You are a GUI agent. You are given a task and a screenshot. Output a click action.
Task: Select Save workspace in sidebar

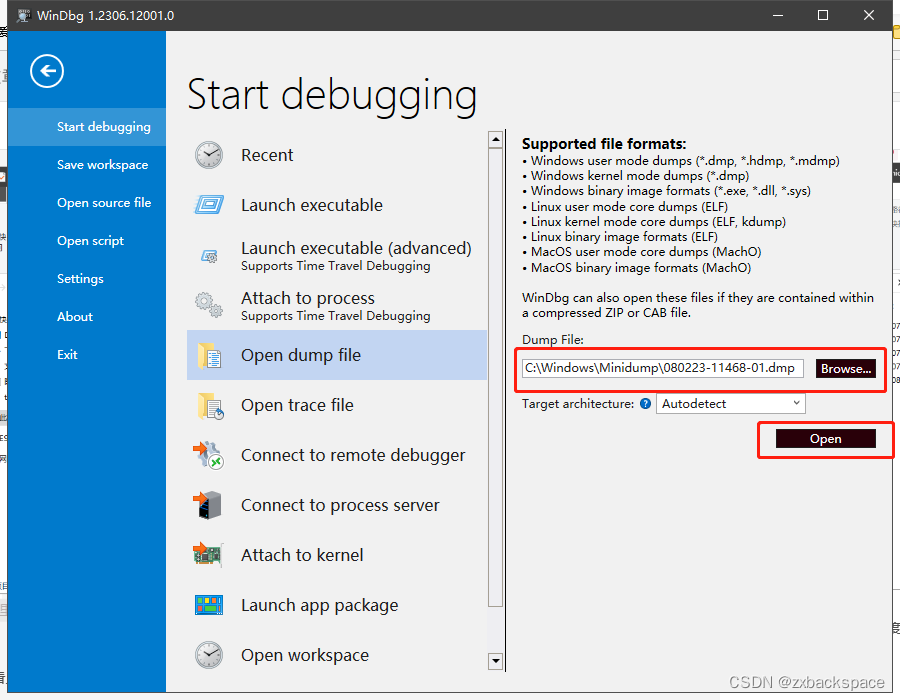(x=87, y=165)
